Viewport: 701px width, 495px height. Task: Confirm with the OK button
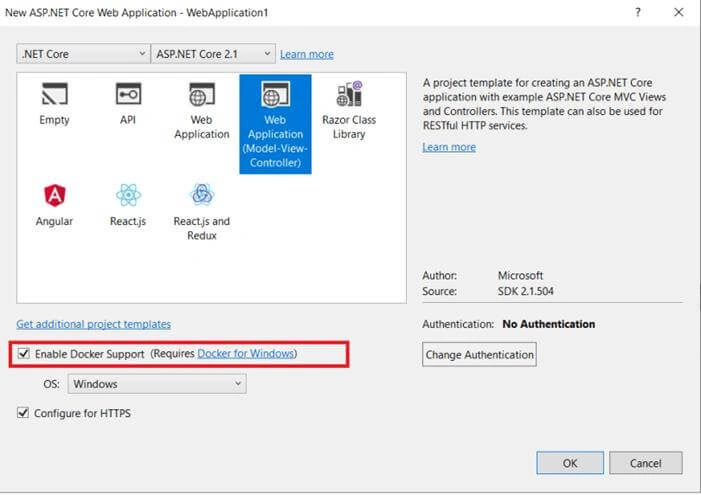coord(570,463)
